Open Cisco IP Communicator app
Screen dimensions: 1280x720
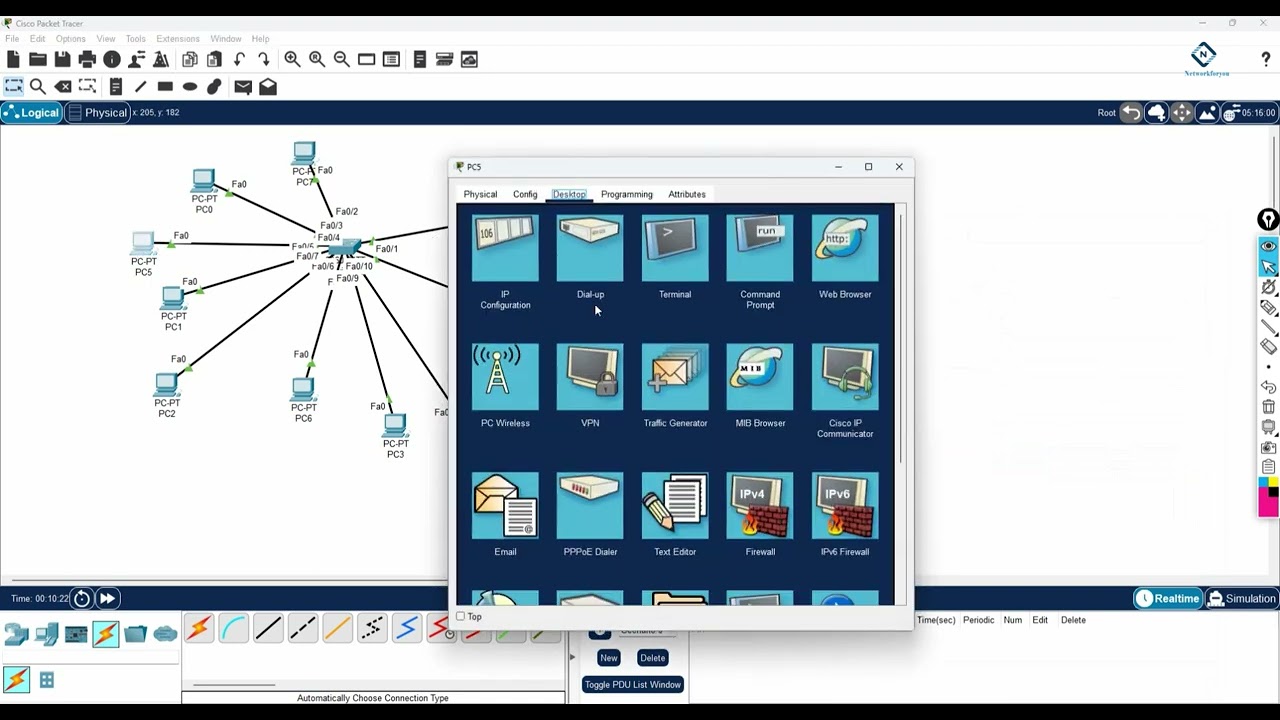pos(845,392)
